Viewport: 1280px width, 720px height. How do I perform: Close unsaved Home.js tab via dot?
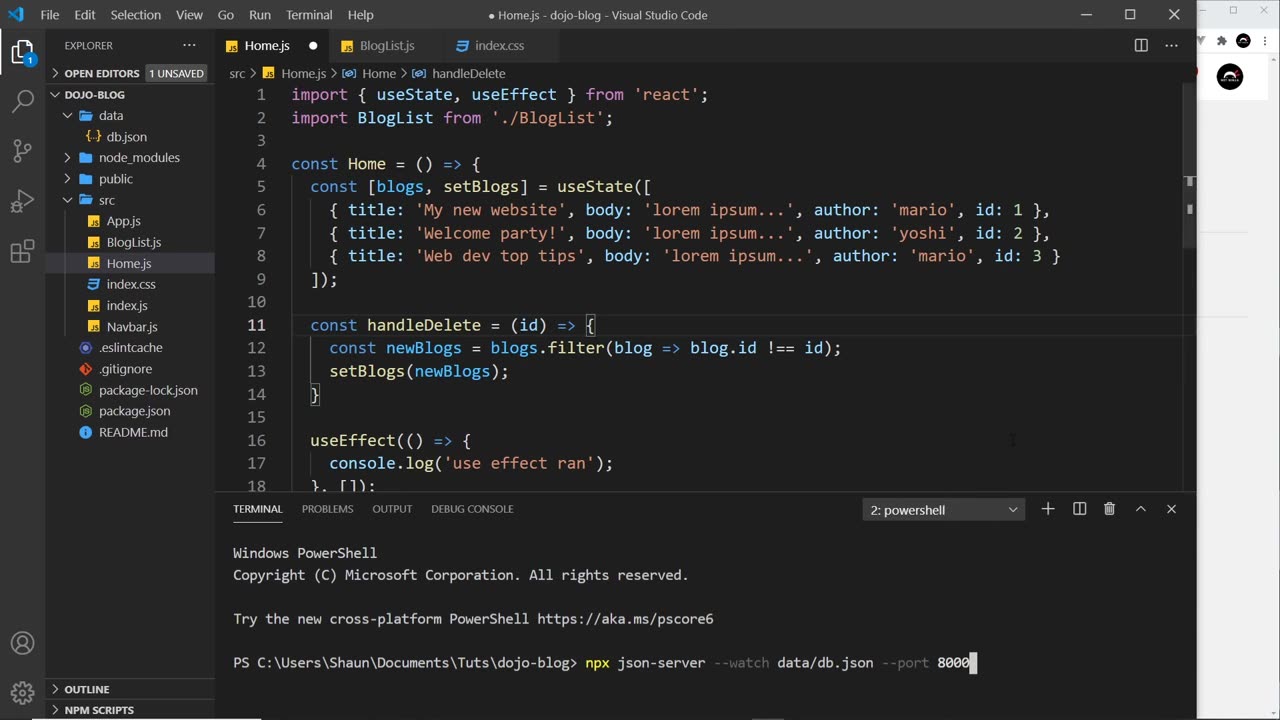click(313, 46)
